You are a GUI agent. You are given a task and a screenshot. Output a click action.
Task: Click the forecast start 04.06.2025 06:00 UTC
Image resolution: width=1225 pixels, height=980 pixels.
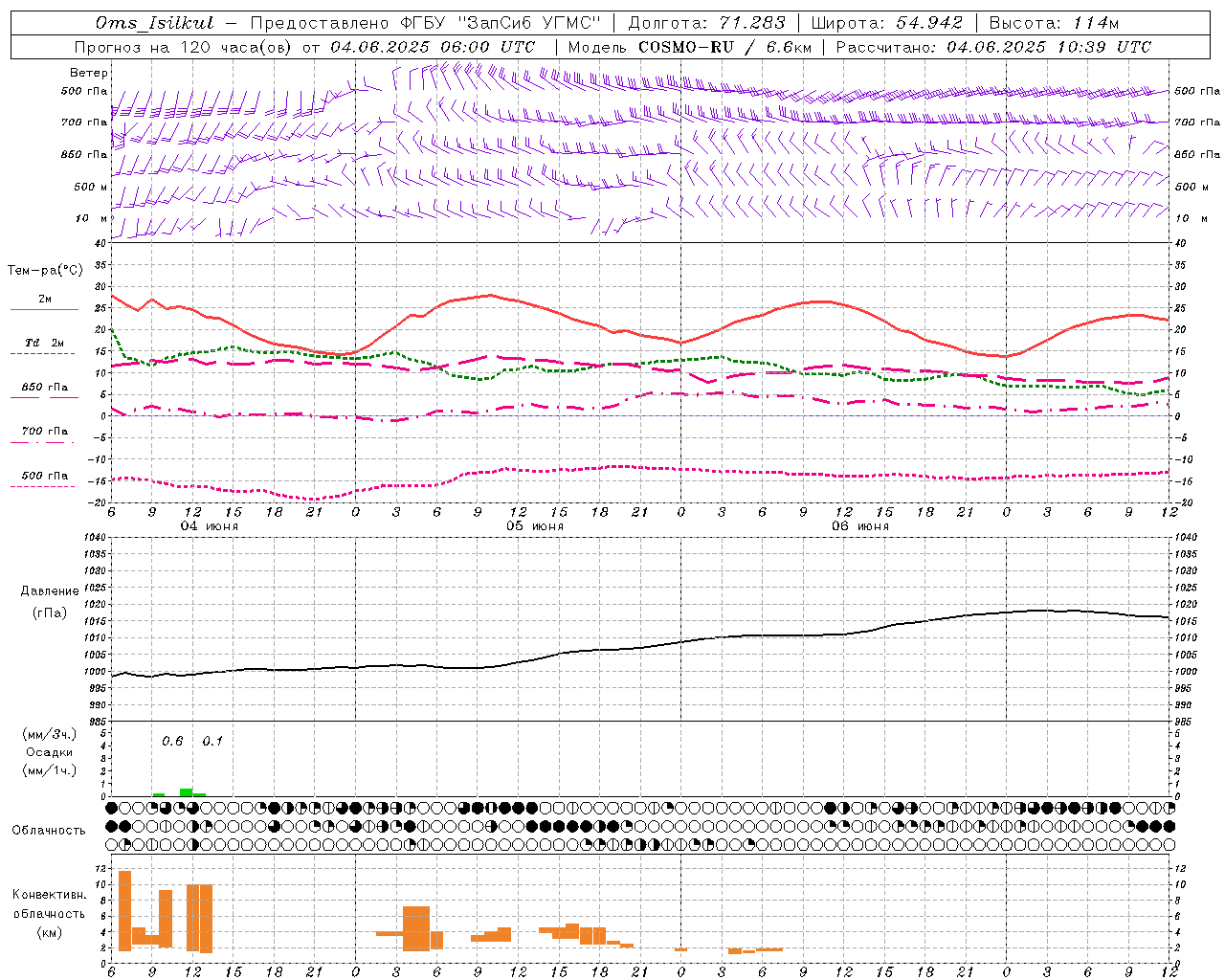pyautogui.click(x=433, y=47)
